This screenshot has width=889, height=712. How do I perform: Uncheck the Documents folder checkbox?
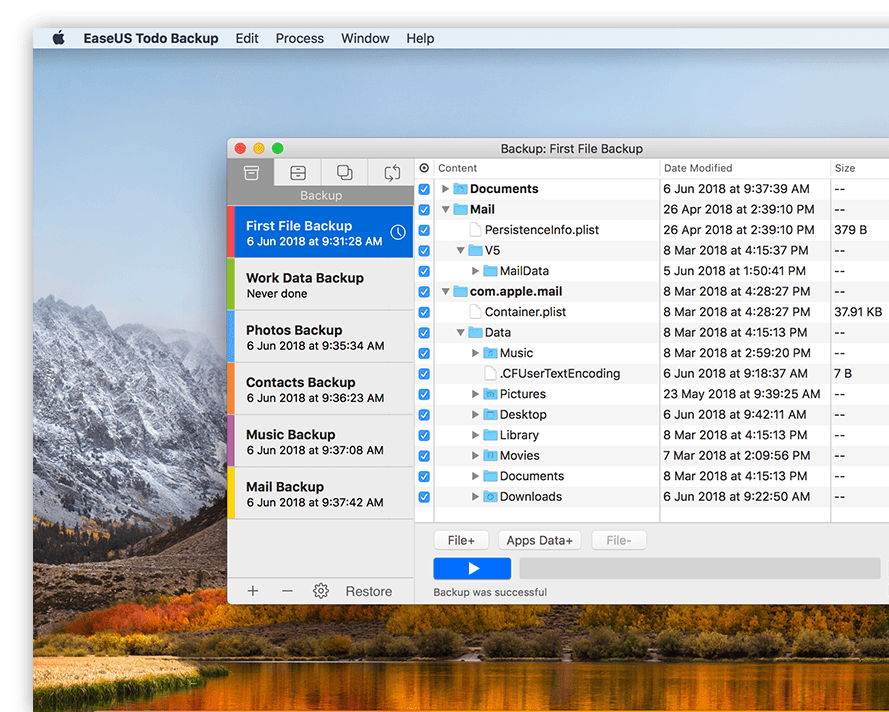click(x=424, y=188)
